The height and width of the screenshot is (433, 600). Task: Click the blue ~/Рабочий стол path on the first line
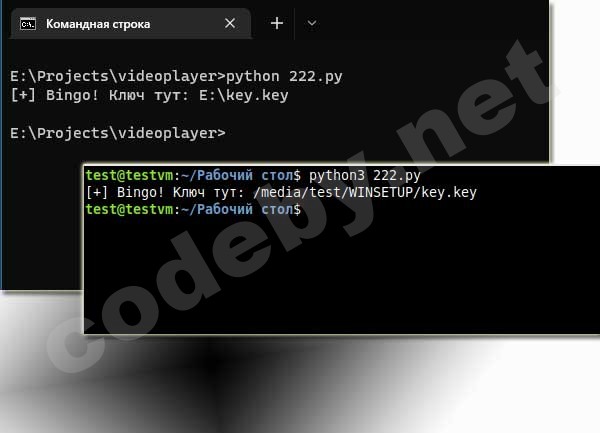pos(236,176)
